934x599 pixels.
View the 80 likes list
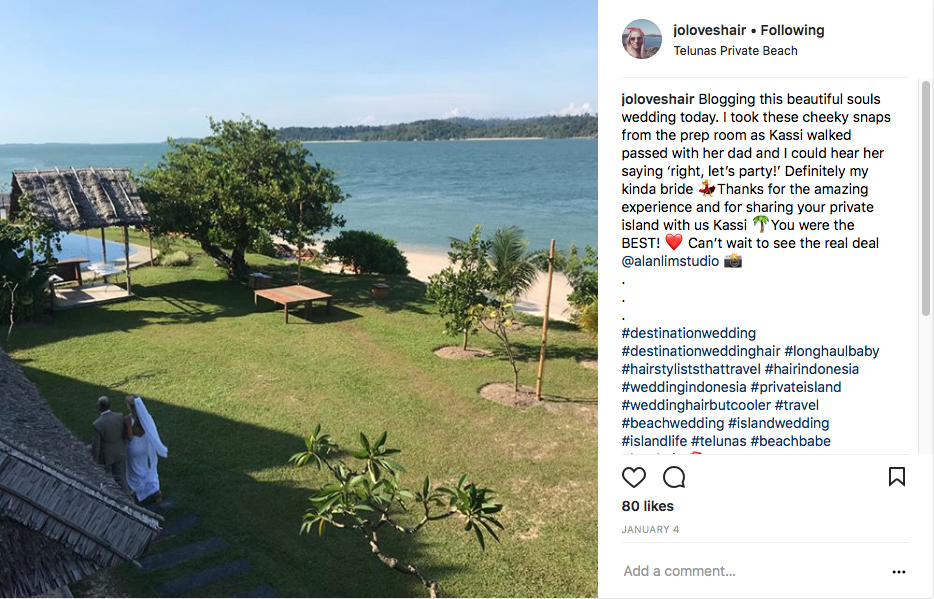pos(647,506)
